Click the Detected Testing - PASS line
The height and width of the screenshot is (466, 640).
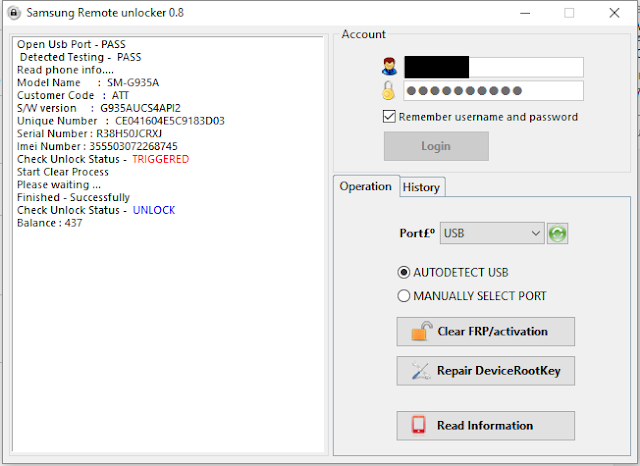(x=80, y=57)
